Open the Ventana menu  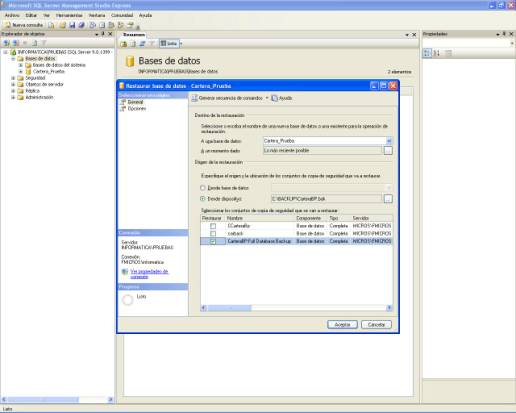97,15
